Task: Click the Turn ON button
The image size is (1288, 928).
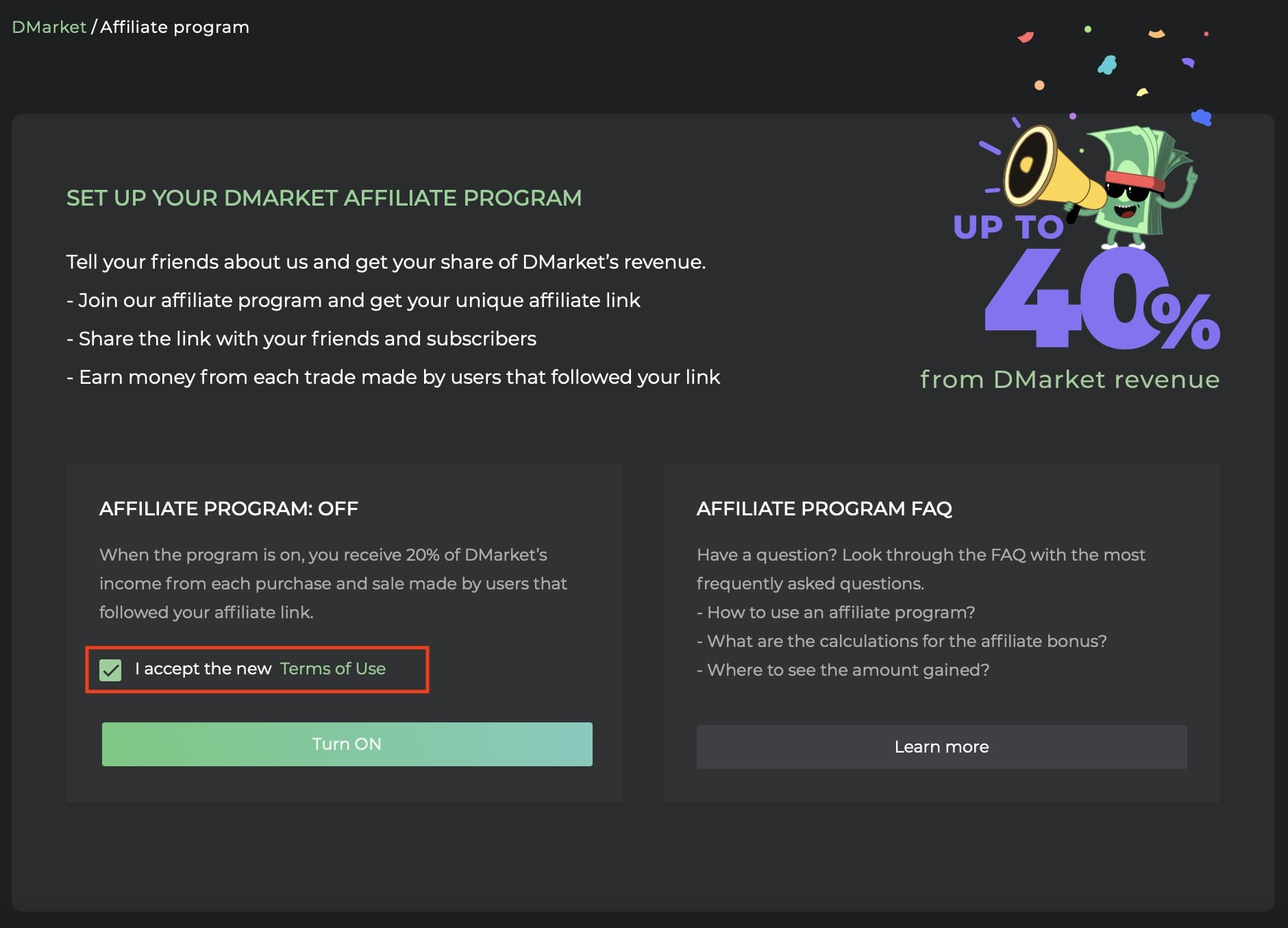Action: click(x=347, y=744)
